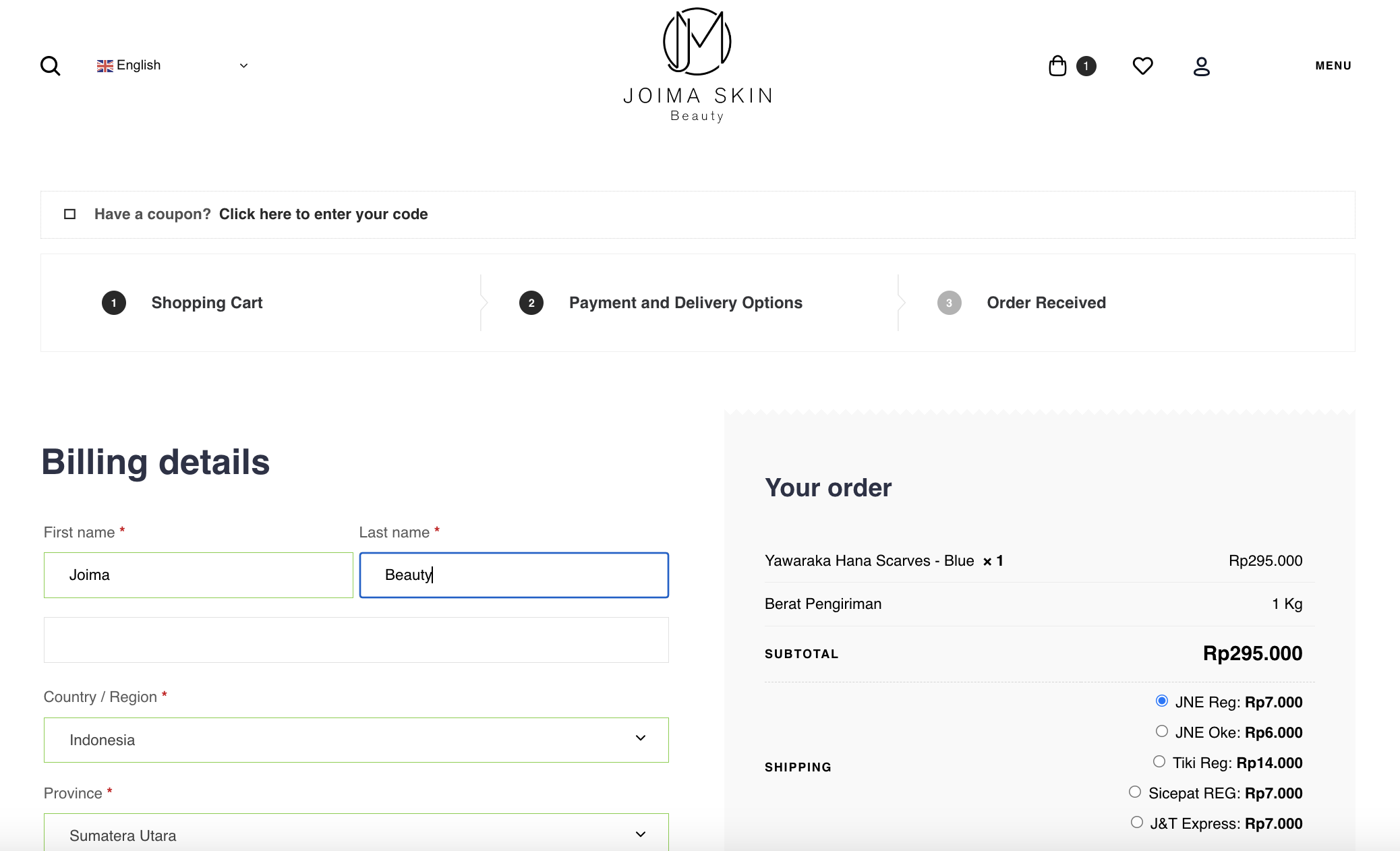This screenshot has width=1400, height=851.
Task: Go to Payment and Delivery Options step
Action: click(686, 303)
